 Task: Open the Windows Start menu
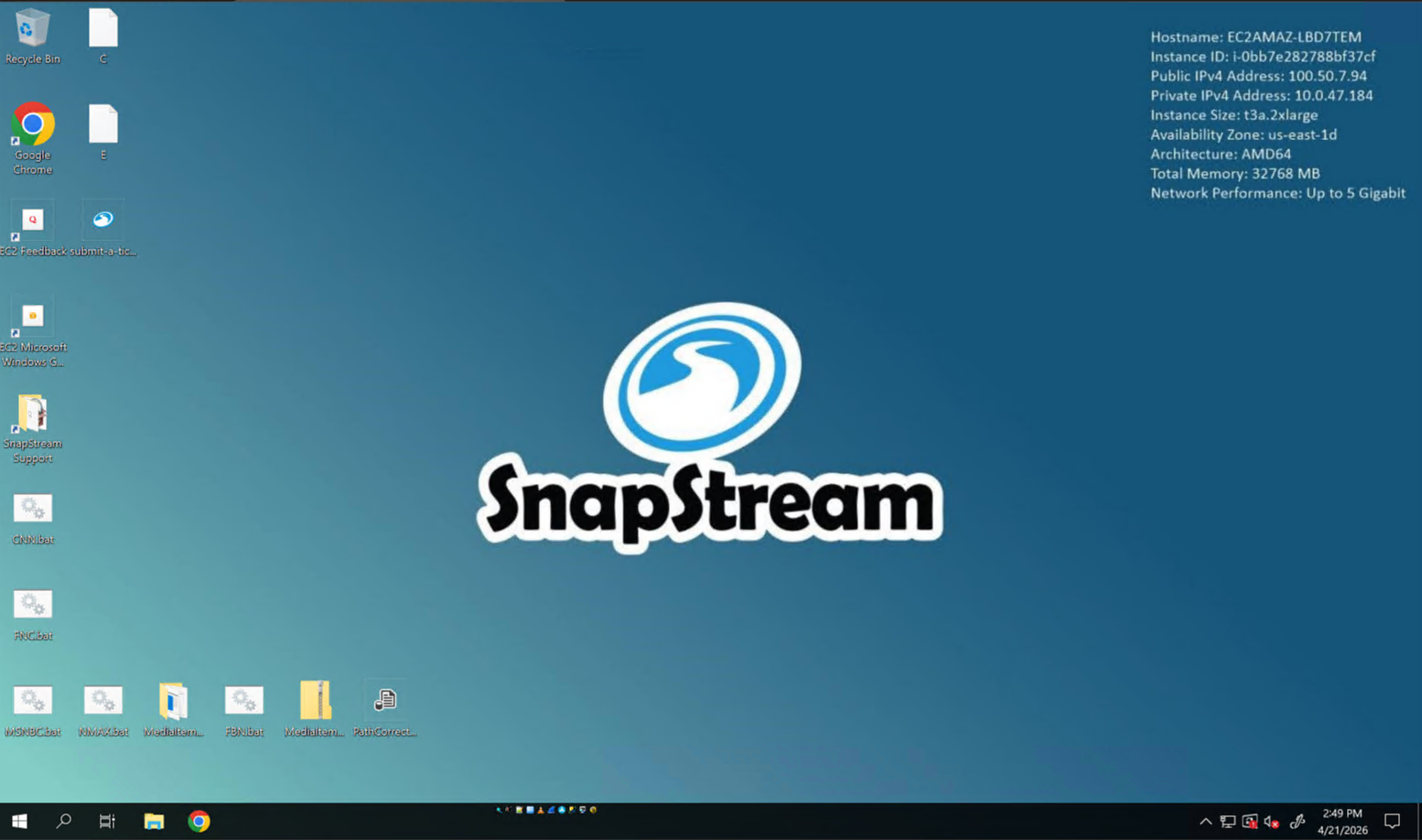pos(19,821)
